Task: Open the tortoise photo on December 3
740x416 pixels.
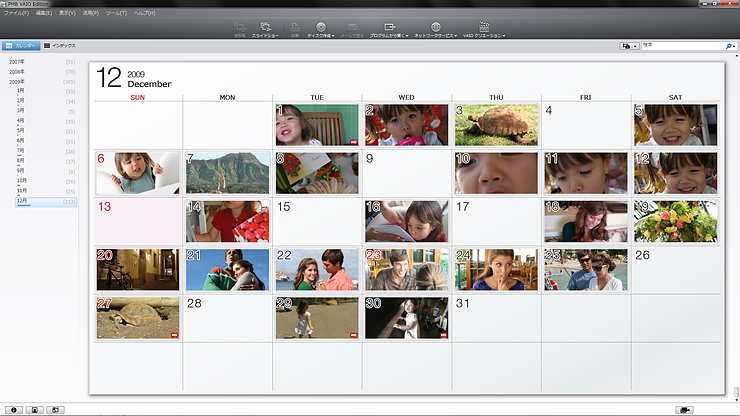Action: pos(496,125)
